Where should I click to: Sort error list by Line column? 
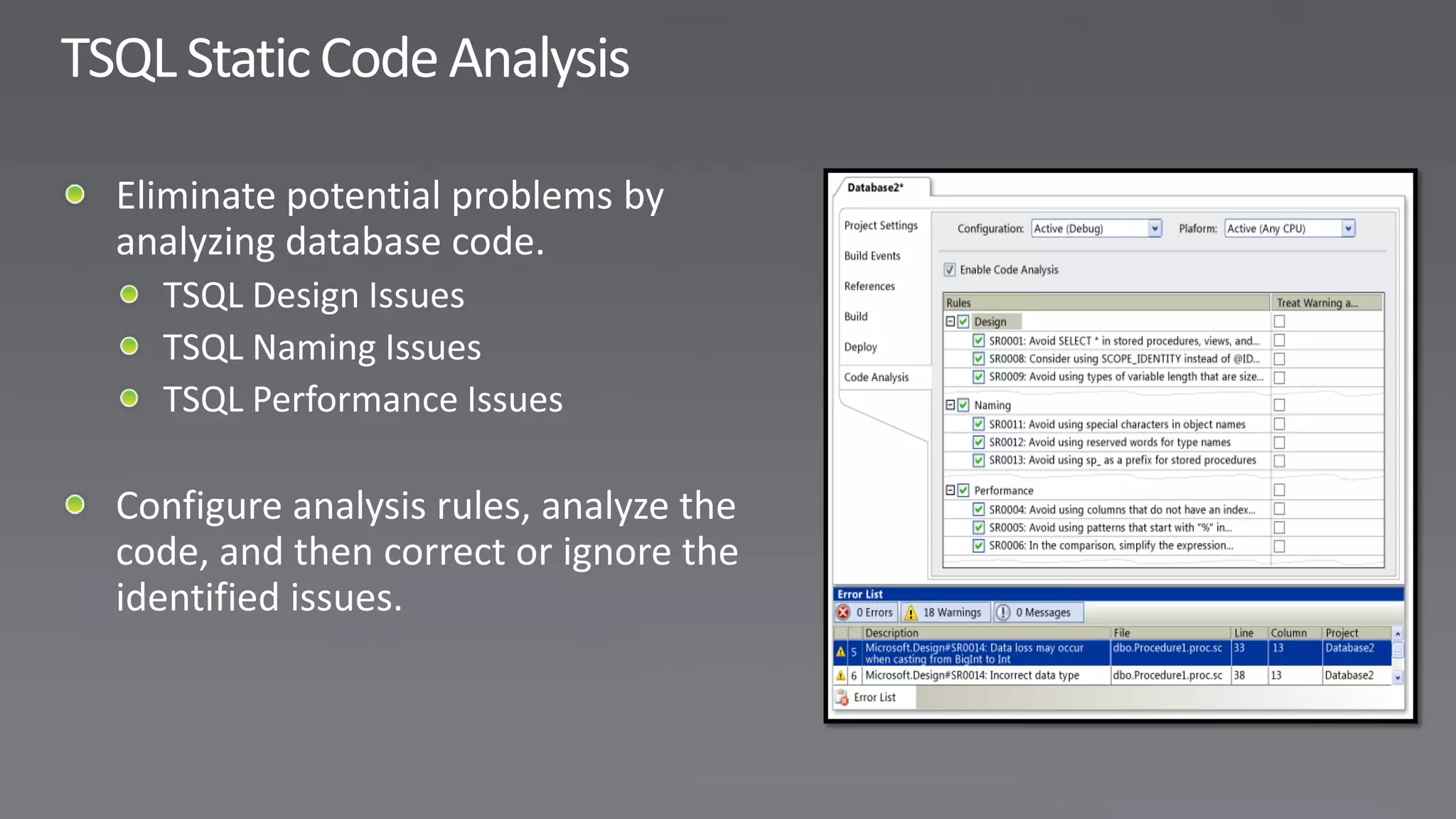(1250, 633)
